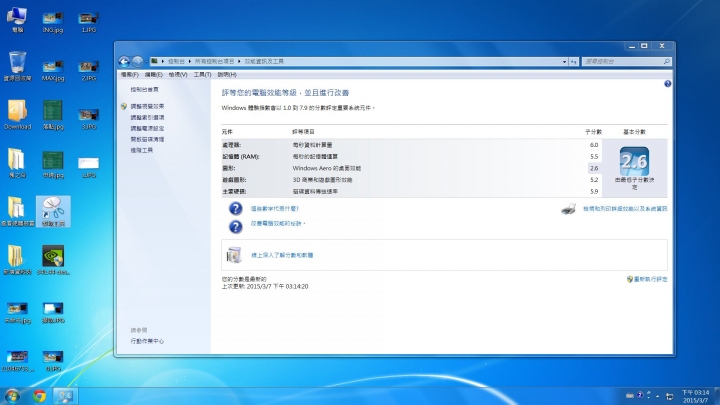Screen dimensions: 720x405
Task: Click 進階工具 sidebar link
Action: click(x=141, y=150)
